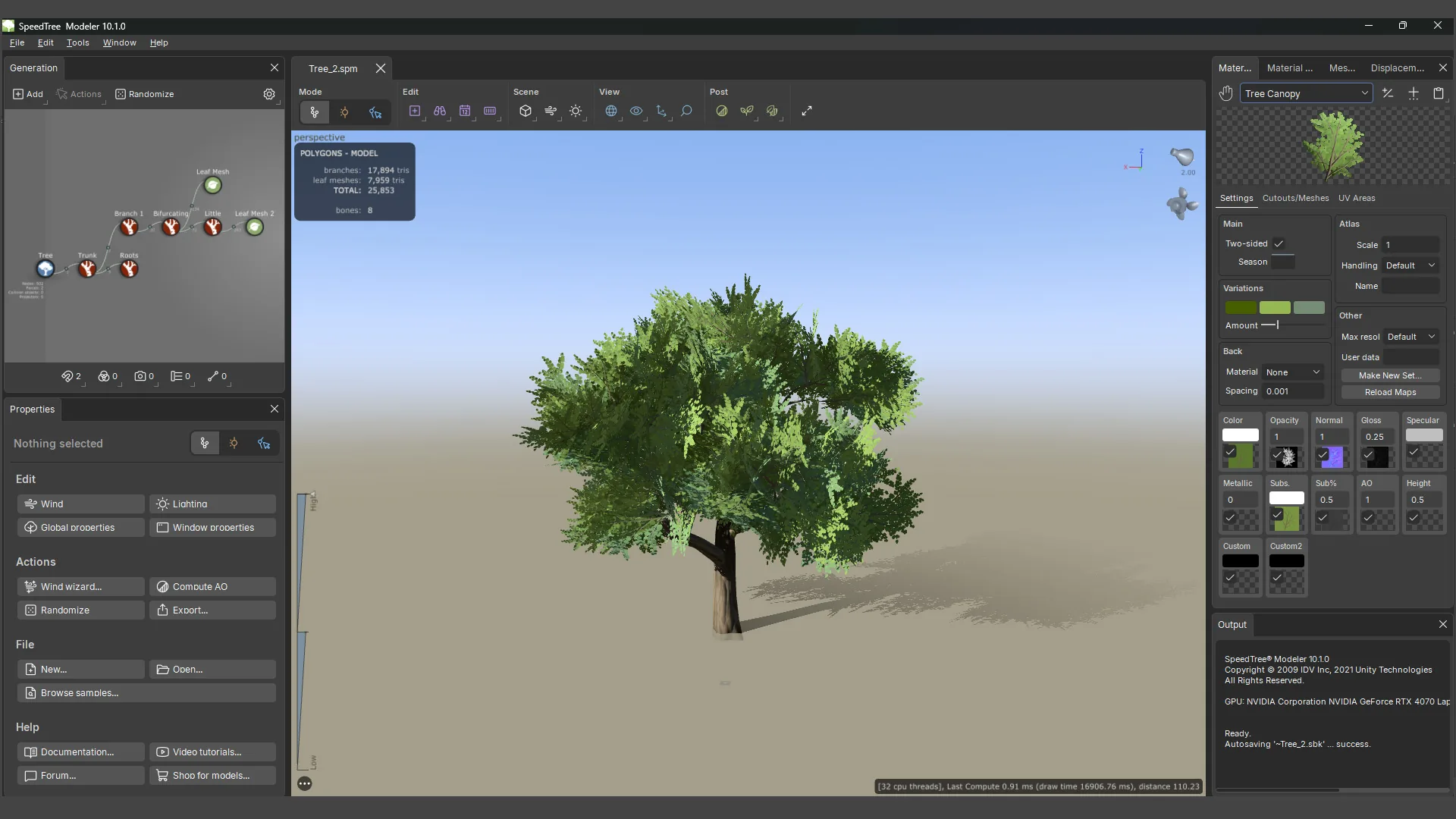Screen dimensions: 1456x819
Task: Click the focus icon in Edit toolbar
Action: coord(415,111)
